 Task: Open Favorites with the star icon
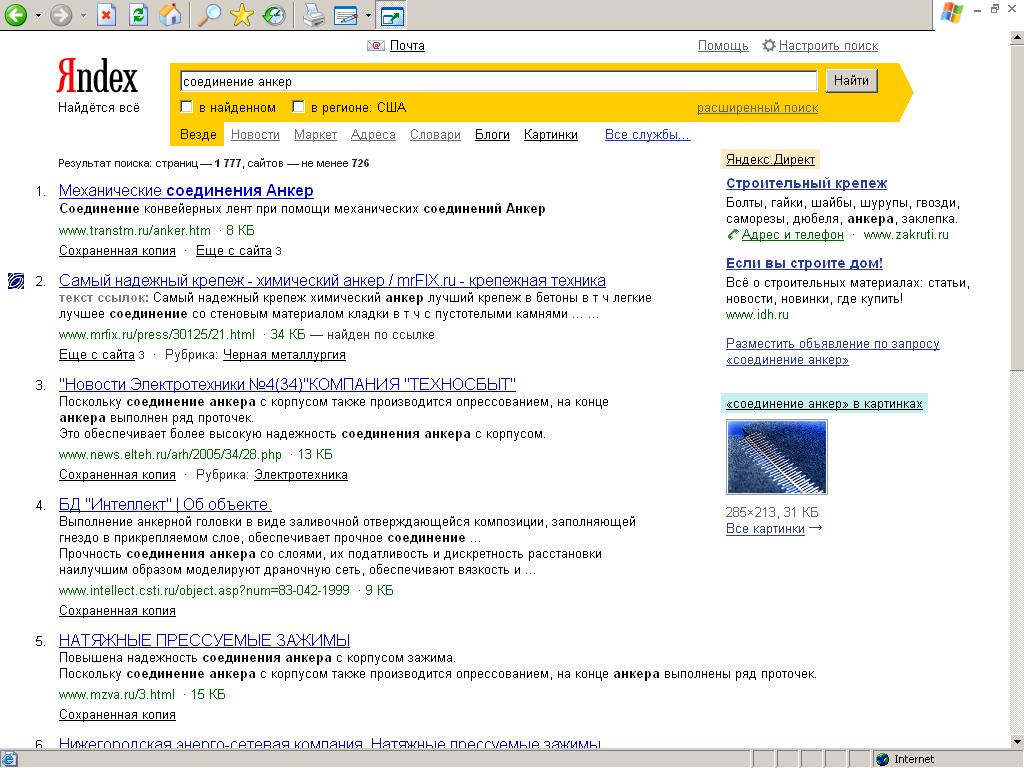click(x=241, y=15)
